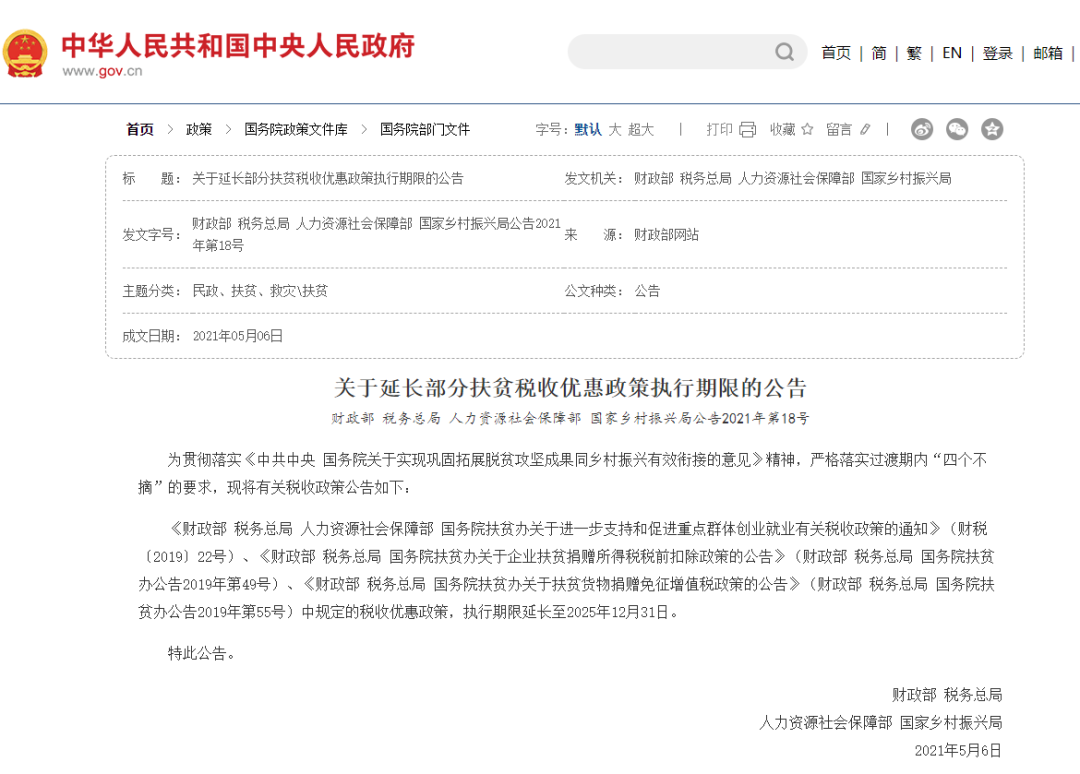The image size is (1080, 774).
Task: Click the national emblem logo
Action: (x=25, y=52)
